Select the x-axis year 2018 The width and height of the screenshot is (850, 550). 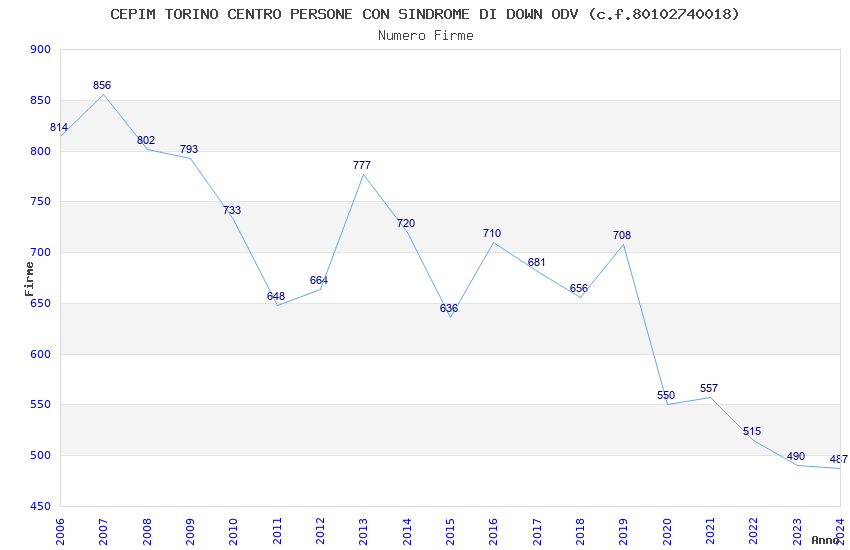tap(580, 532)
